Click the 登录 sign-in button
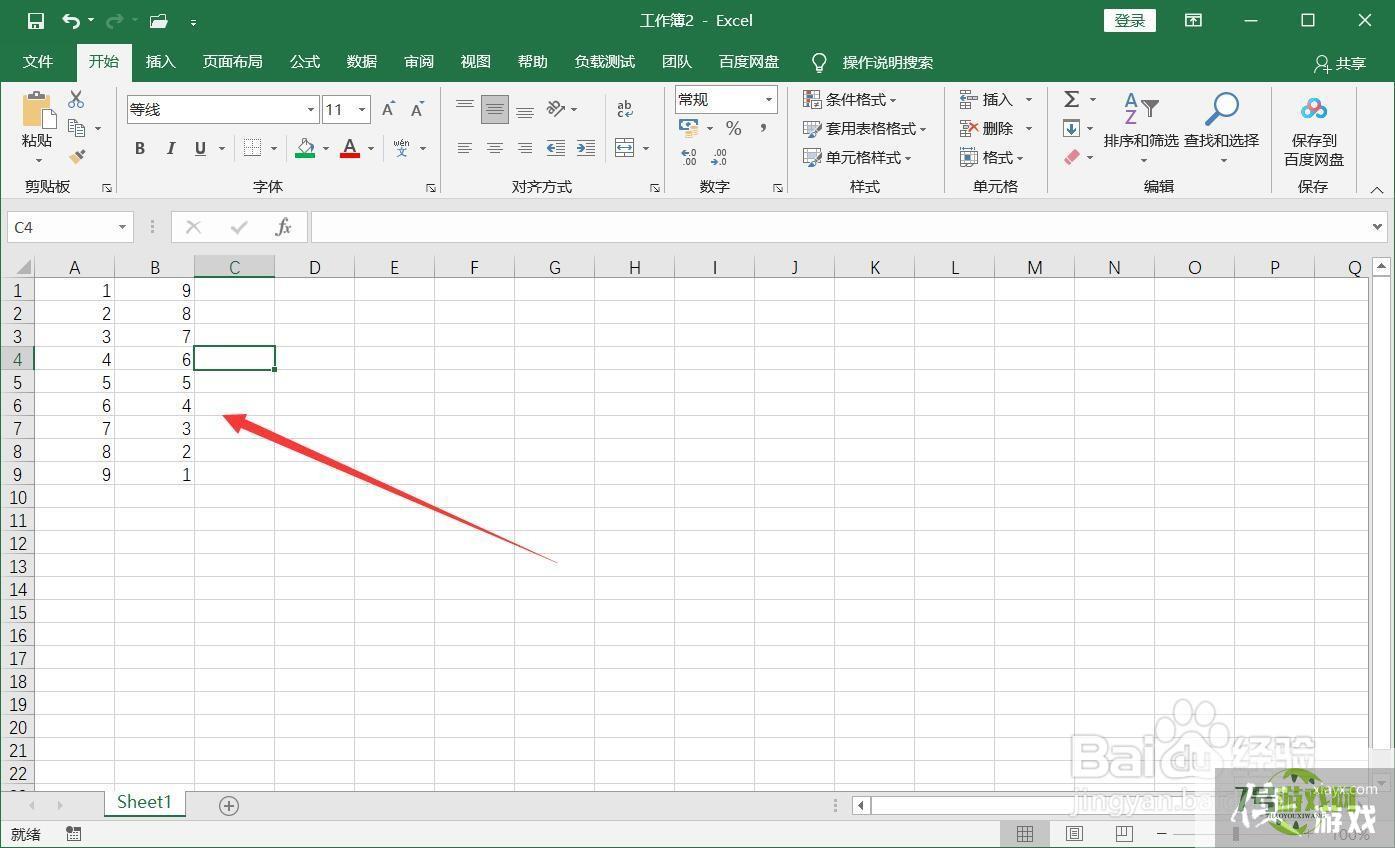Screen dimensions: 1395x848 click(x=1130, y=20)
